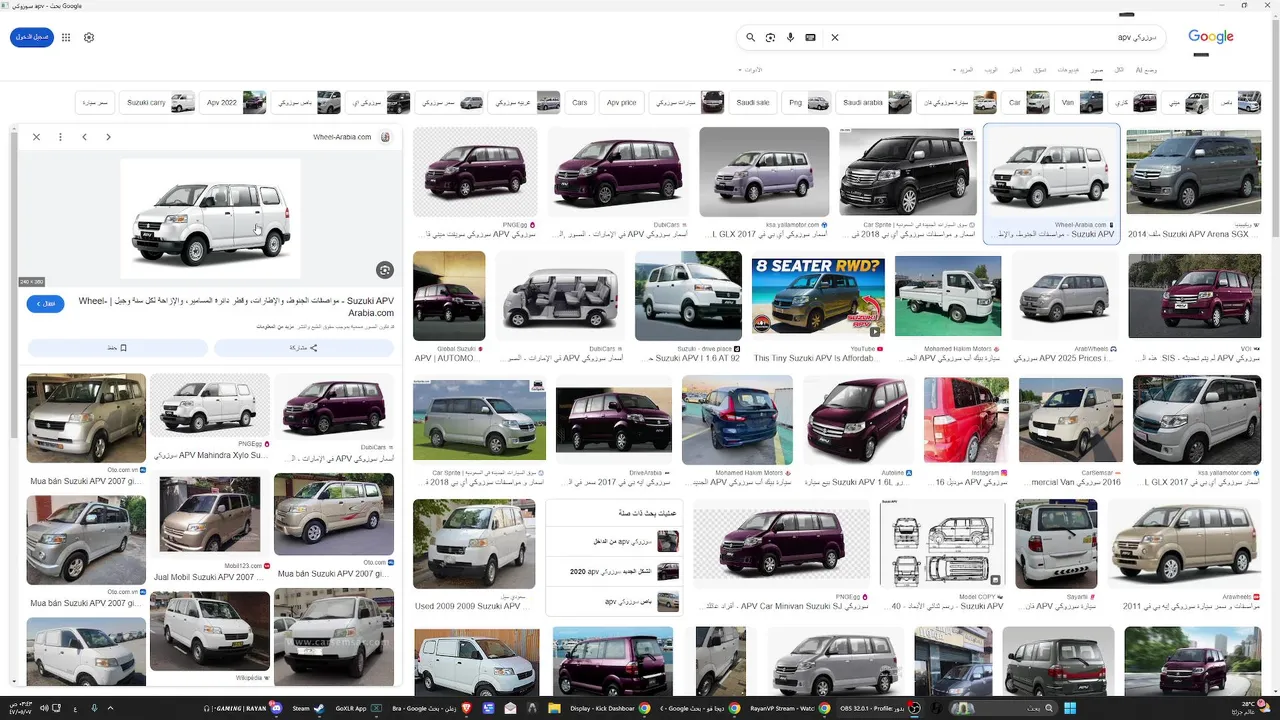Screen dimensions: 1280x720
Task: Select the Van filter chip
Action: click(x=1079, y=102)
